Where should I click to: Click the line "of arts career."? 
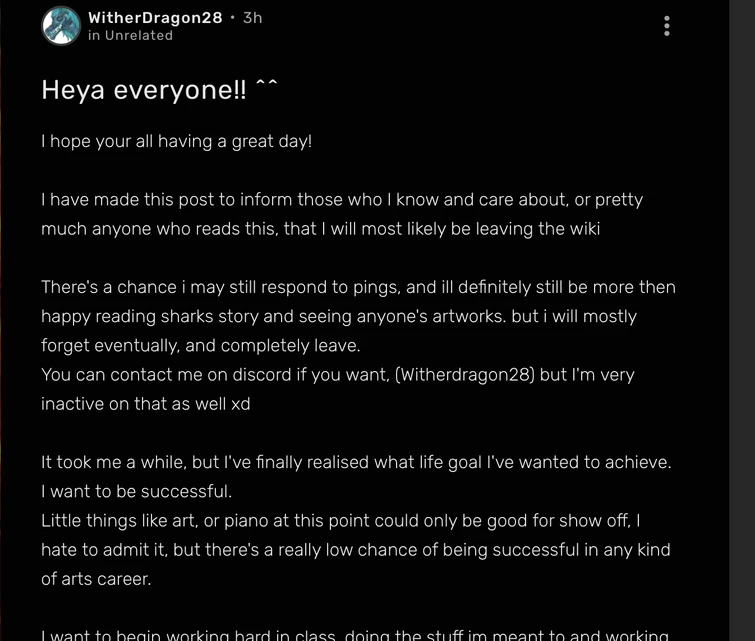click(x=96, y=578)
